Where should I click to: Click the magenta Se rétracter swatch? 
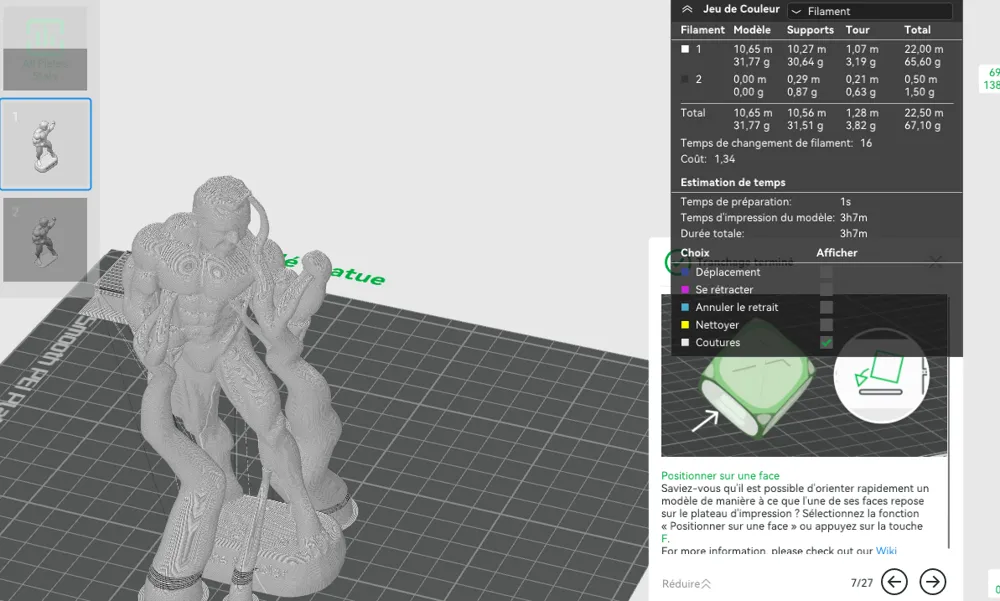[685, 290]
